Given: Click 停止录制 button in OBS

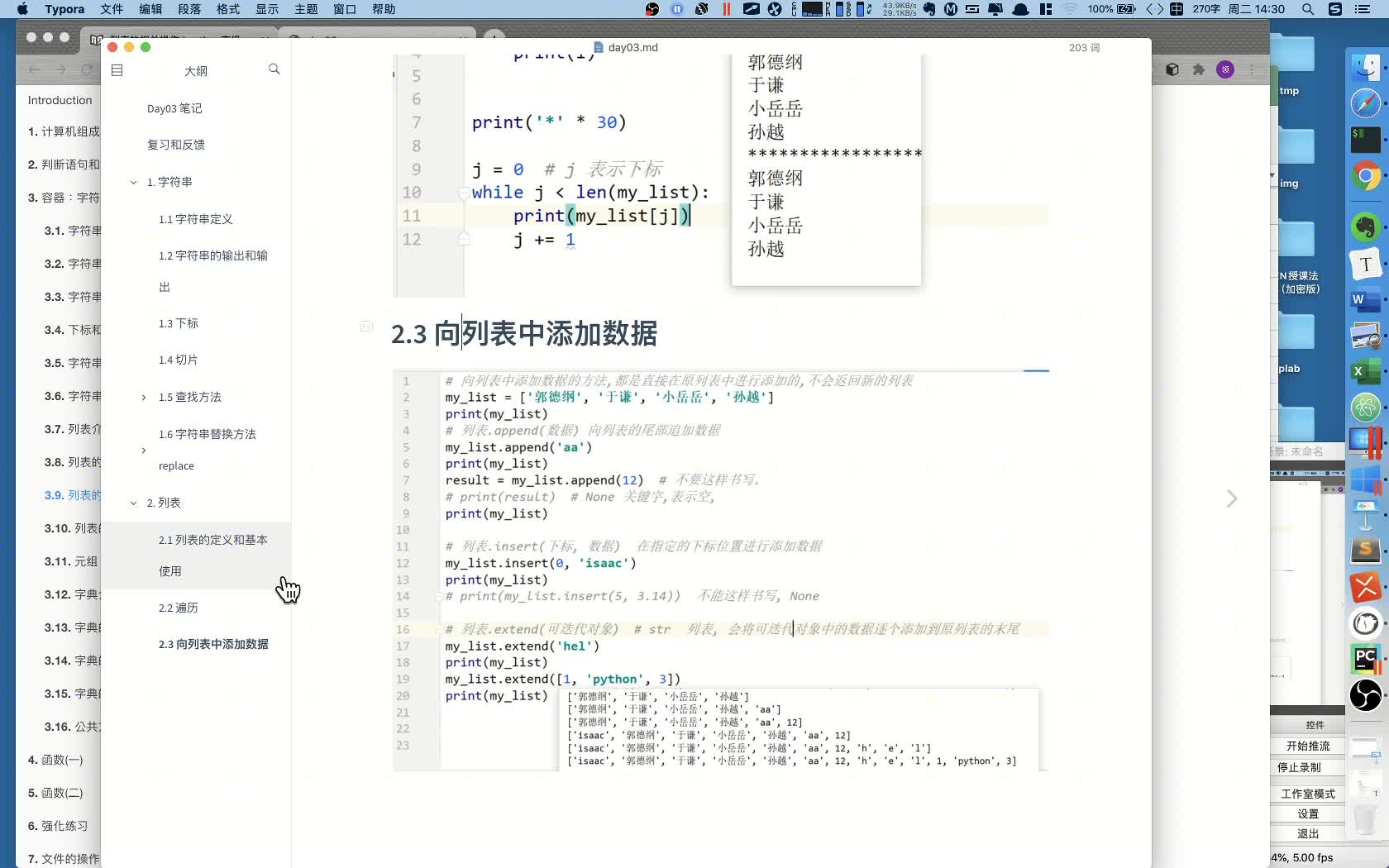Looking at the screenshot, I should [x=1308, y=767].
